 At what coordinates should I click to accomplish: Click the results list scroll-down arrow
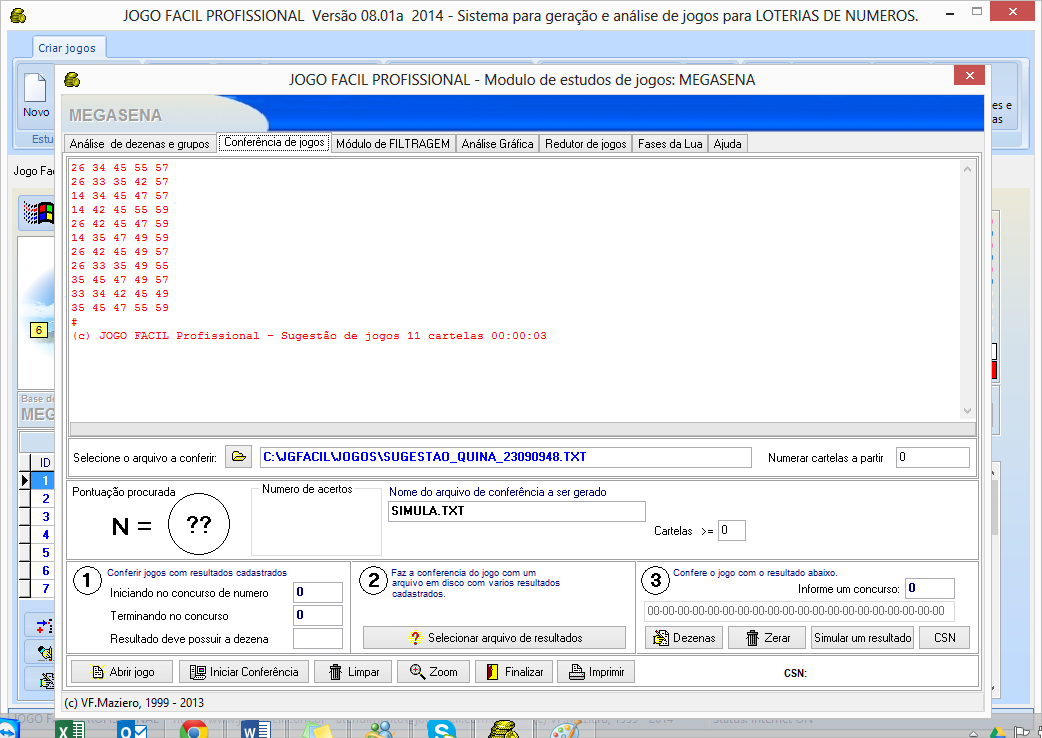click(967, 411)
